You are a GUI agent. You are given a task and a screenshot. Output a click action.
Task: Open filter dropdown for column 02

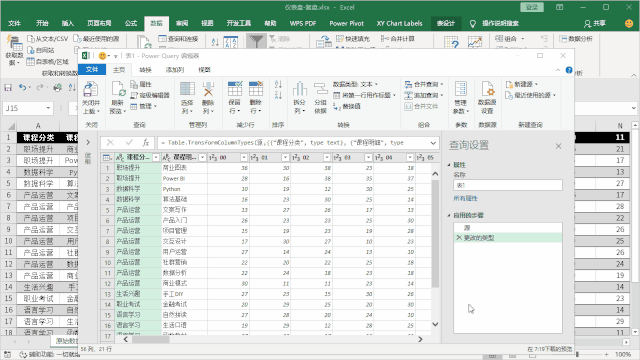pos(327,158)
